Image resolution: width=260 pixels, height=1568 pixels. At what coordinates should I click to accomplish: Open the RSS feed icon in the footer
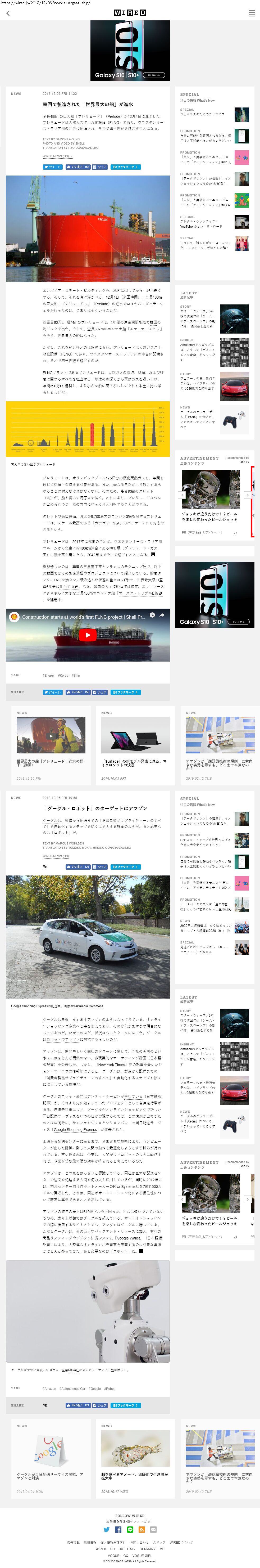(142, 1529)
